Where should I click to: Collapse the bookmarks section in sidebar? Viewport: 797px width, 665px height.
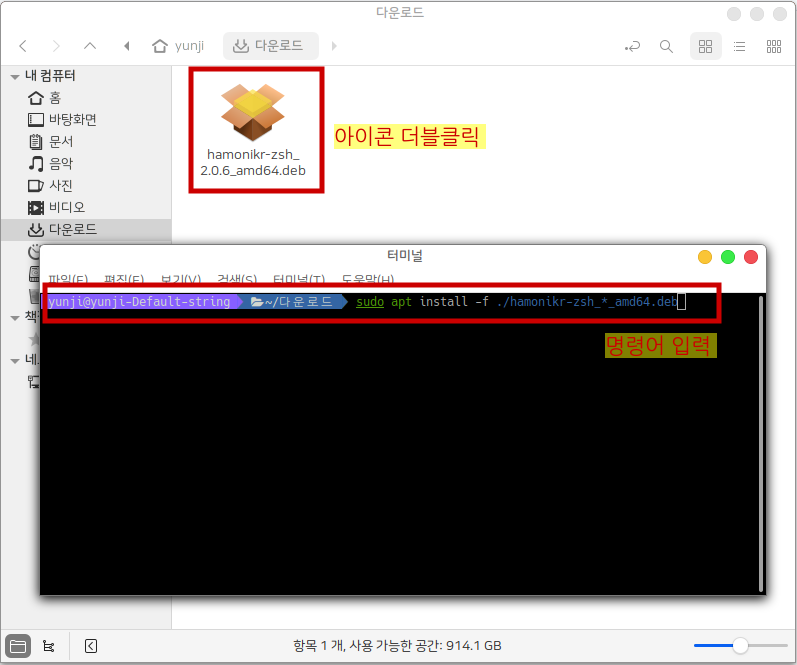(x=15, y=317)
